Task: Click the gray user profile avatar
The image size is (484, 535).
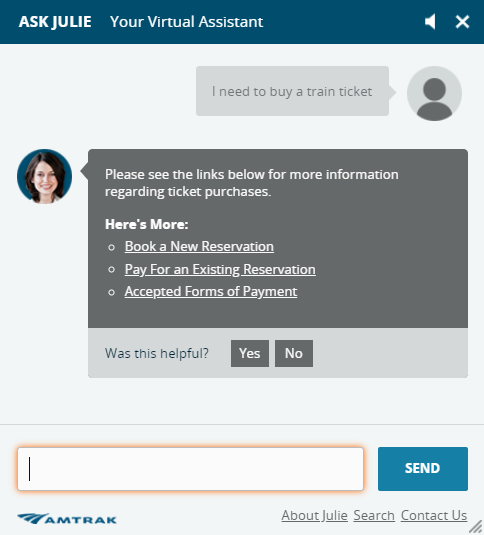Action: click(434, 93)
